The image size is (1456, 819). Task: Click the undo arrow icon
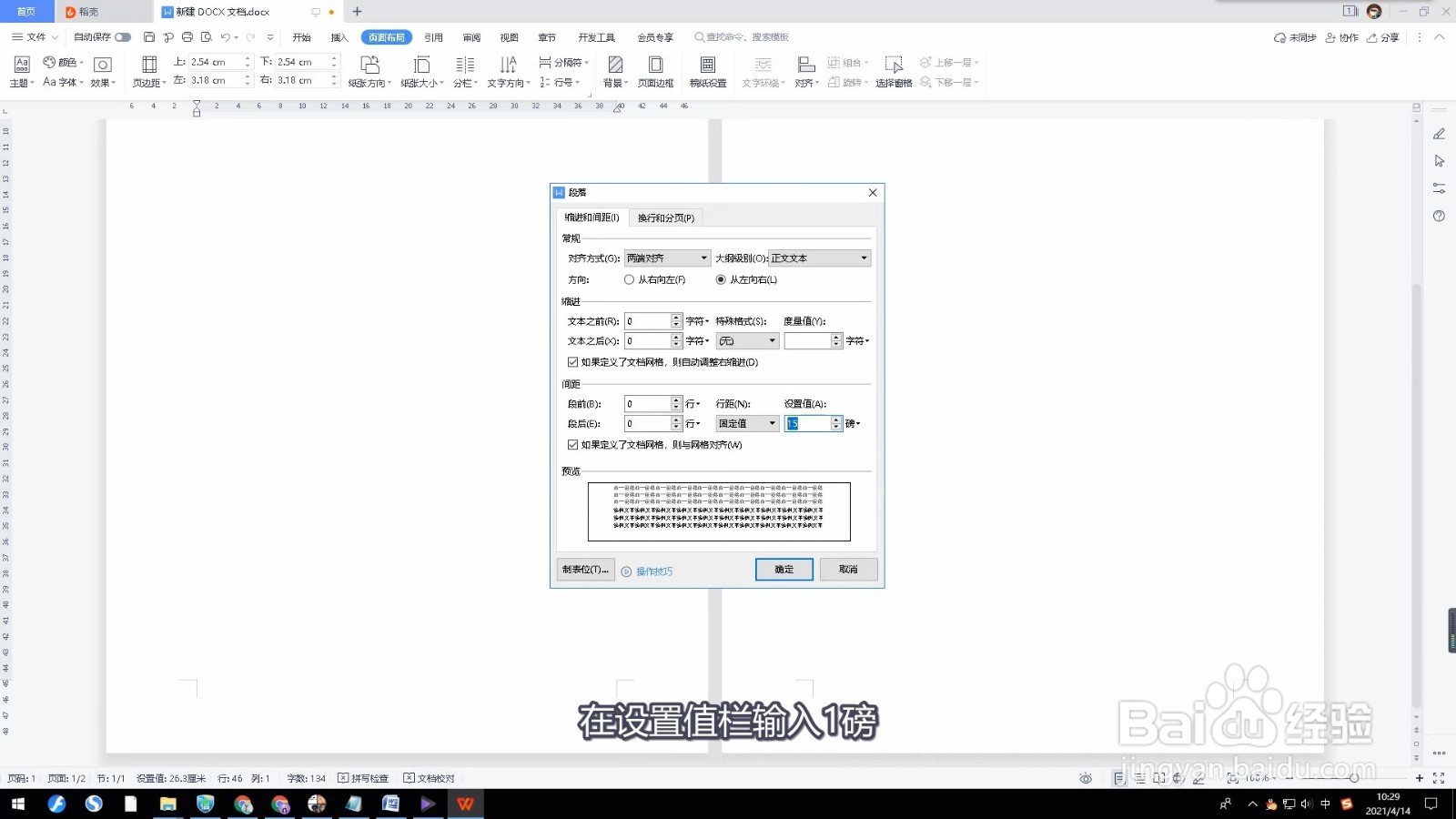[x=225, y=37]
